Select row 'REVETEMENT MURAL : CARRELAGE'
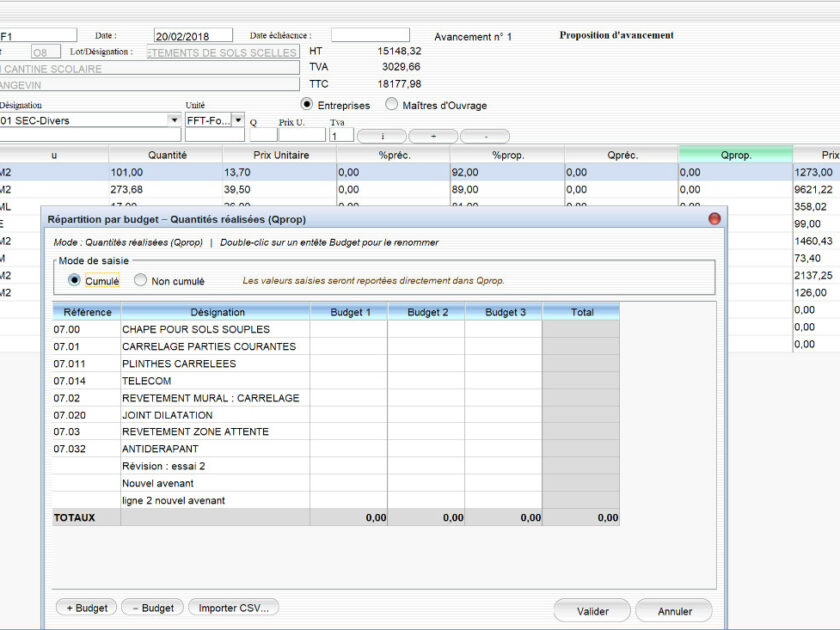Viewport: 840px width, 630px height. pos(336,398)
